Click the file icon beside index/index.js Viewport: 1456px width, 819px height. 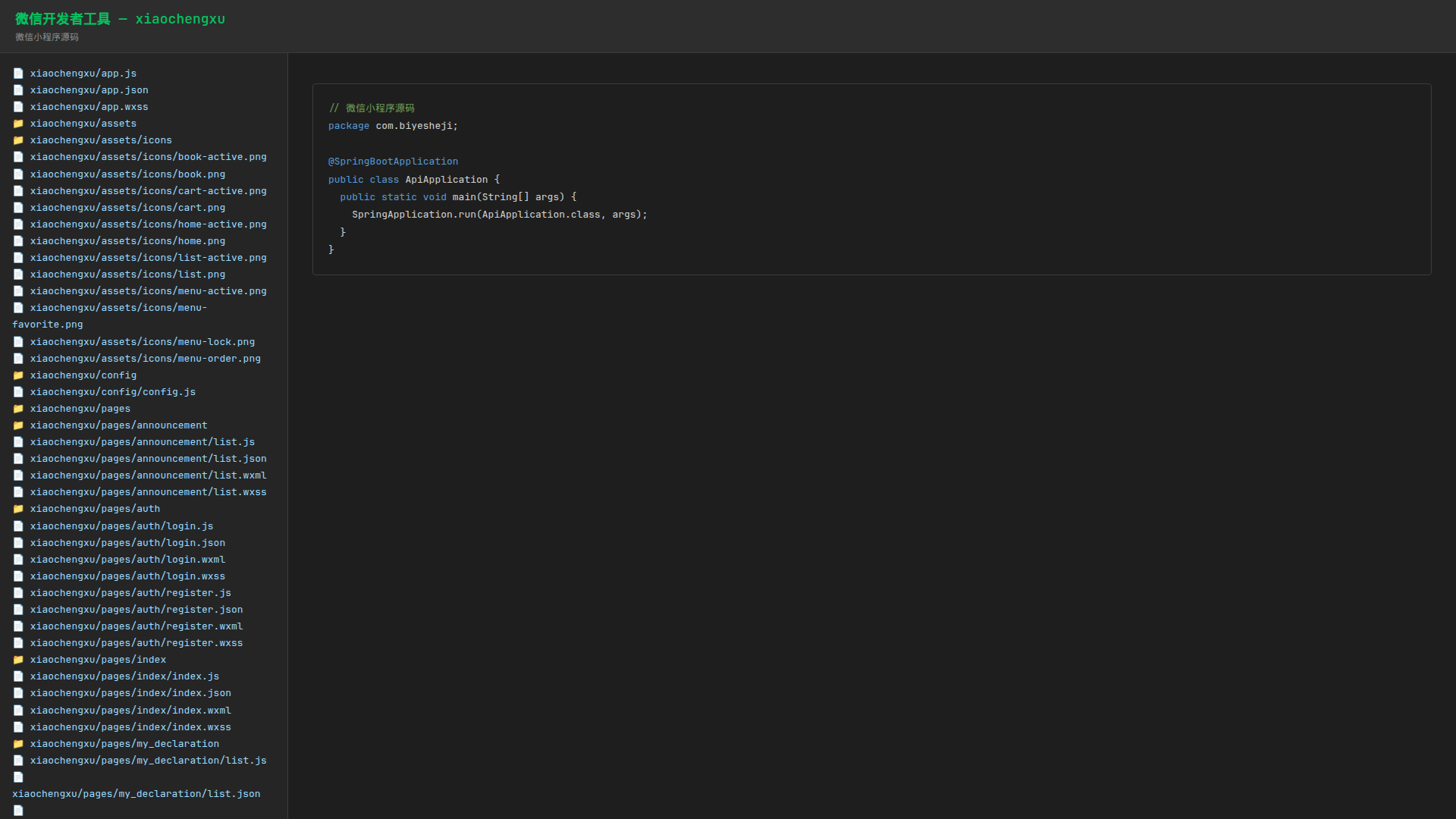point(18,676)
